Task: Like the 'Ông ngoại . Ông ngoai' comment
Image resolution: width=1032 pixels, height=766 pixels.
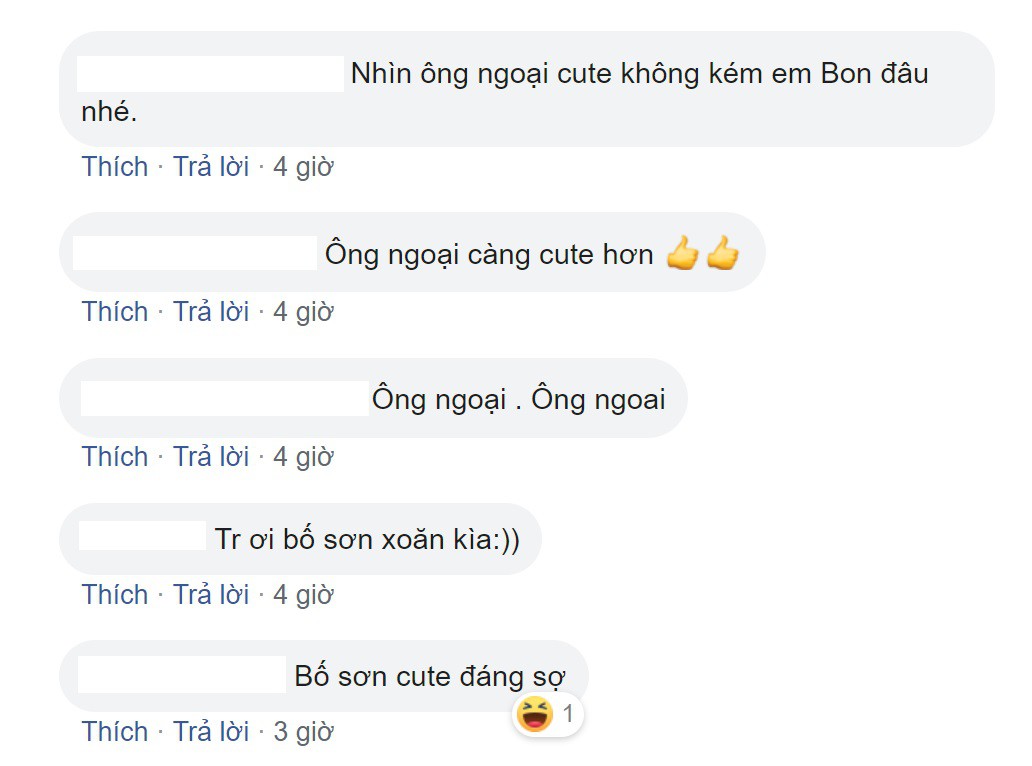Action: (x=115, y=456)
